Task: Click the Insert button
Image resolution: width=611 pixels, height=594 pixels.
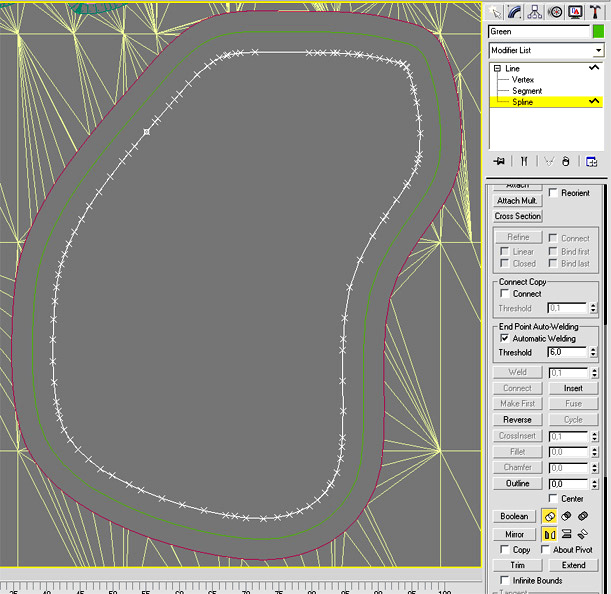Action: 573,388
